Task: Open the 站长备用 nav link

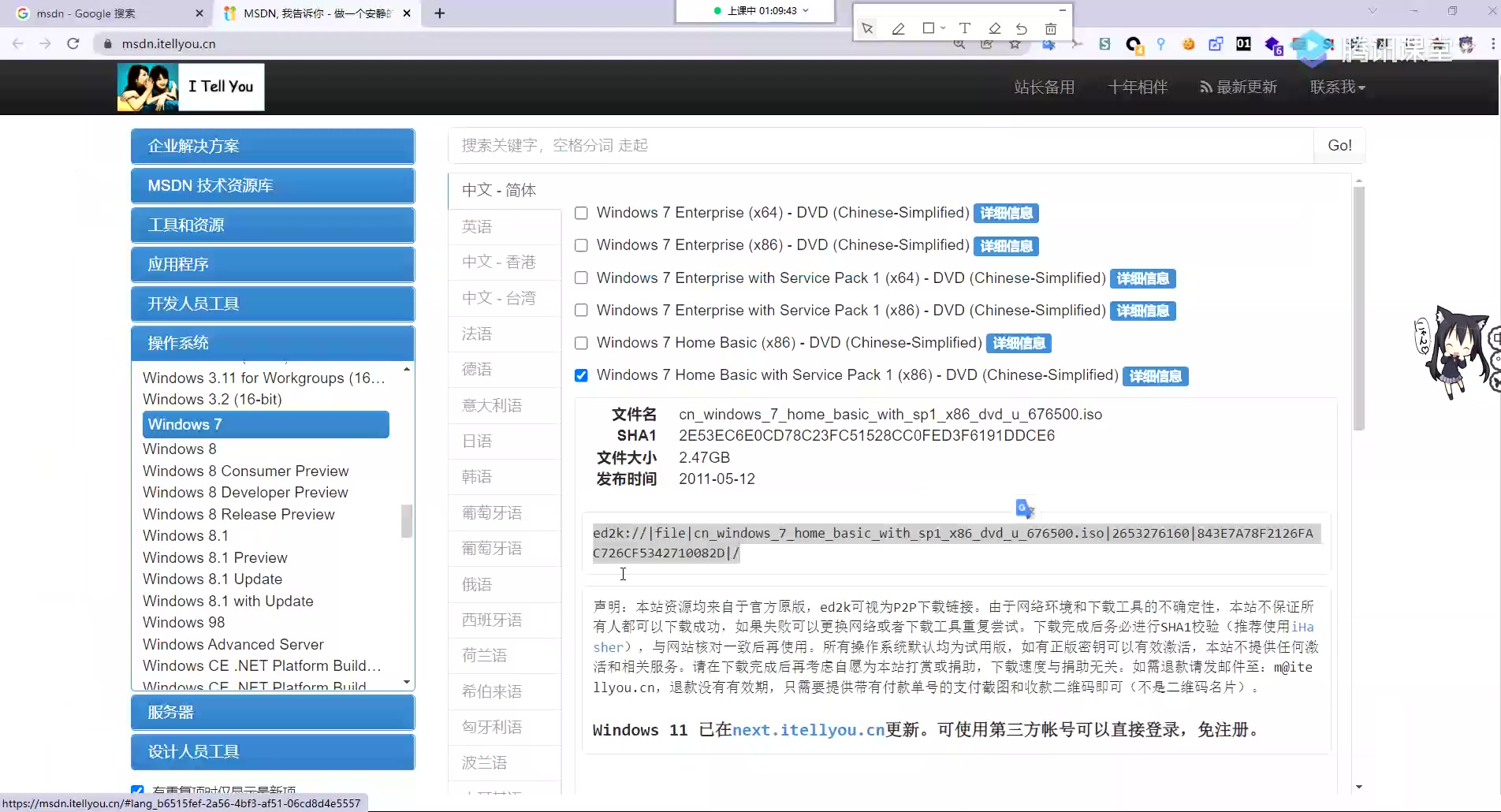Action: coord(1045,87)
